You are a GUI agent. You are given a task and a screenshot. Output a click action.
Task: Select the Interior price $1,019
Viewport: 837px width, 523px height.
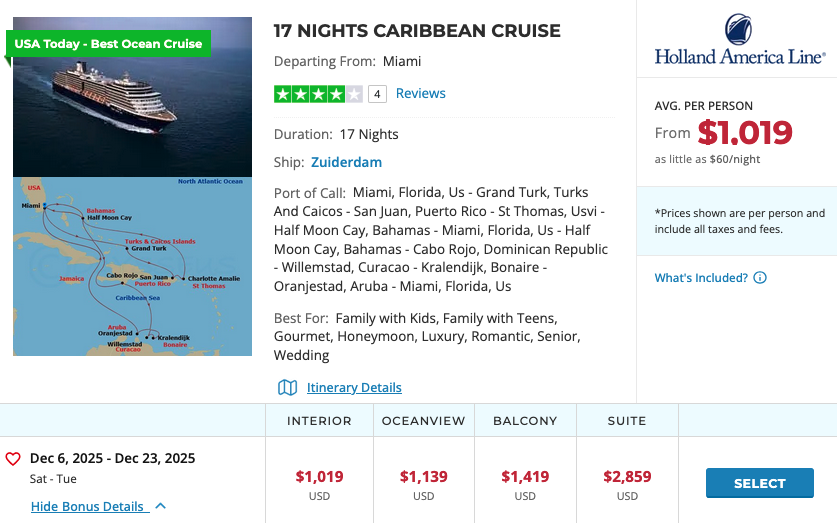click(x=319, y=477)
